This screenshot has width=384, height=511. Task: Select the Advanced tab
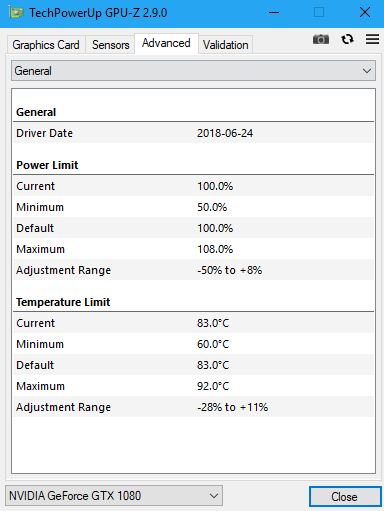(x=166, y=43)
